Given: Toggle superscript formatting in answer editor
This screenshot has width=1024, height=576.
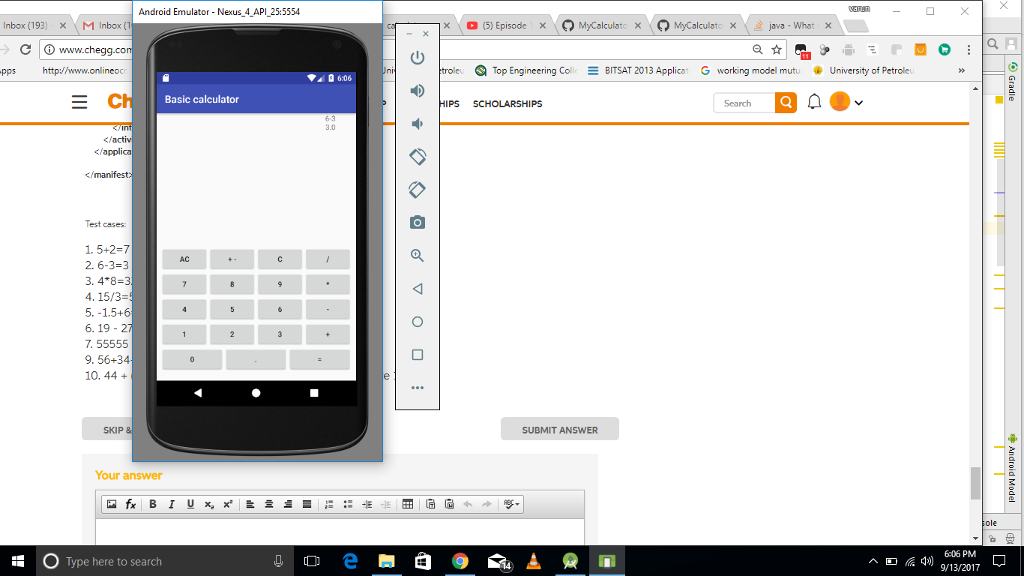Looking at the screenshot, I should tap(228, 504).
